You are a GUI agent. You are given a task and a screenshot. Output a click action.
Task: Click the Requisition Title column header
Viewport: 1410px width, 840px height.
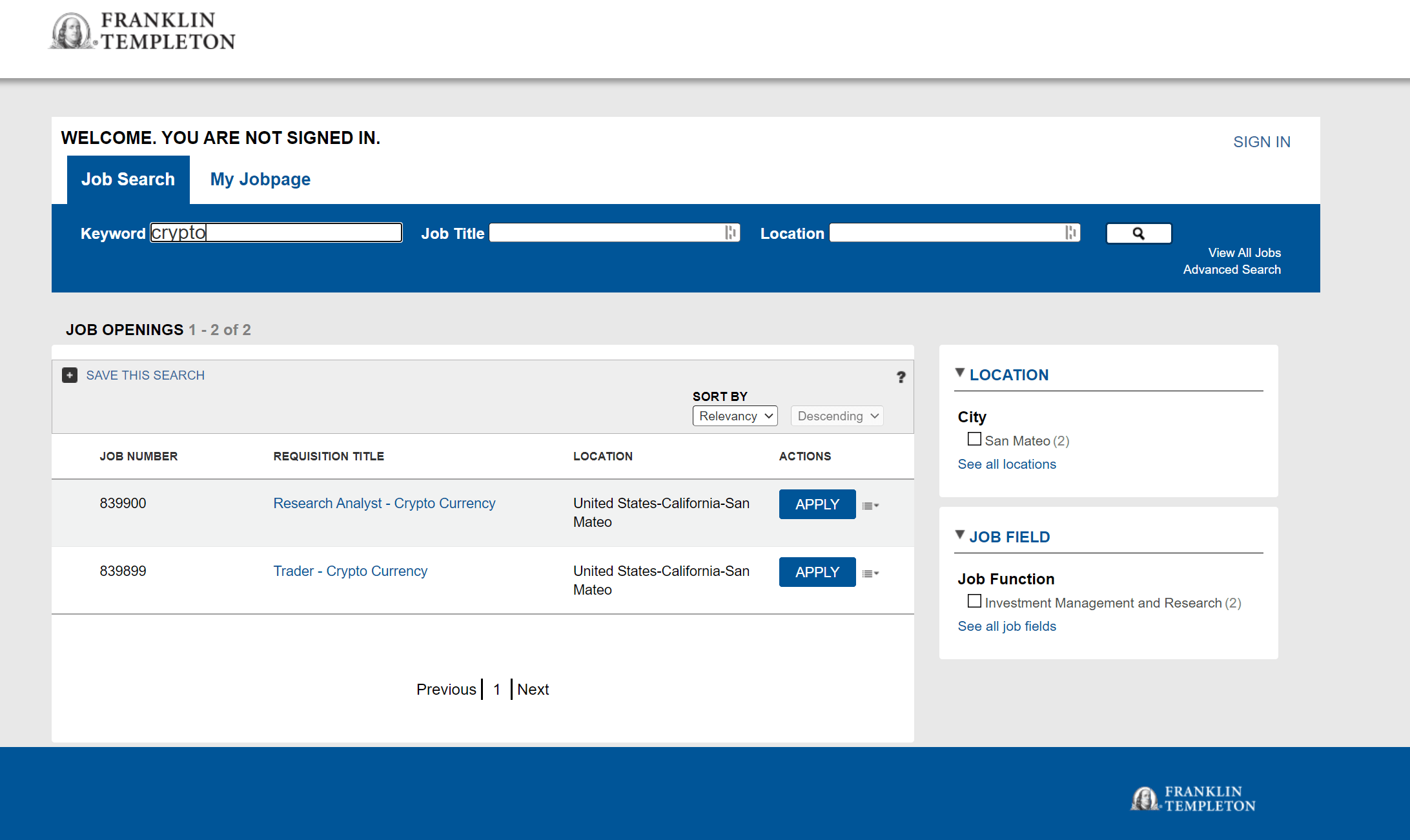click(x=329, y=456)
